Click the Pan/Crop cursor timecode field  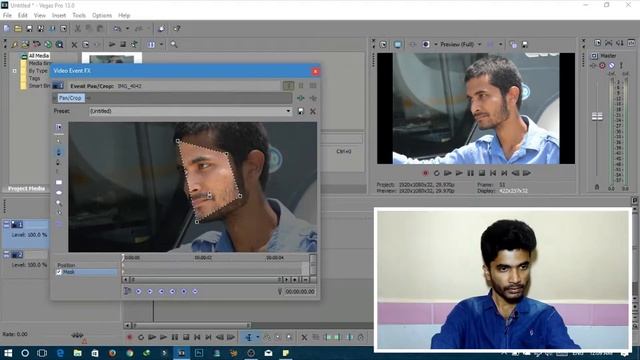click(x=300, y=291)
